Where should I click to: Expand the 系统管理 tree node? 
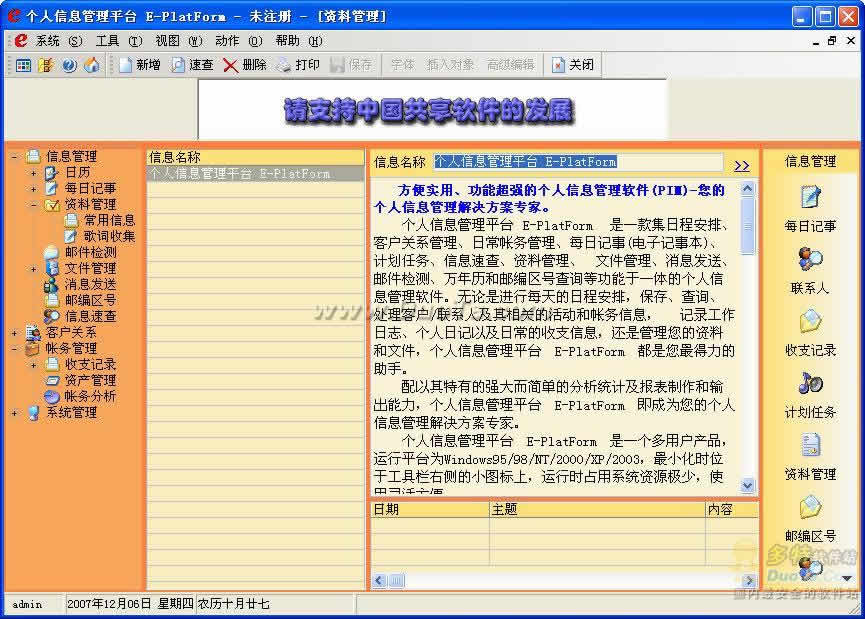[x=15, y=413]
